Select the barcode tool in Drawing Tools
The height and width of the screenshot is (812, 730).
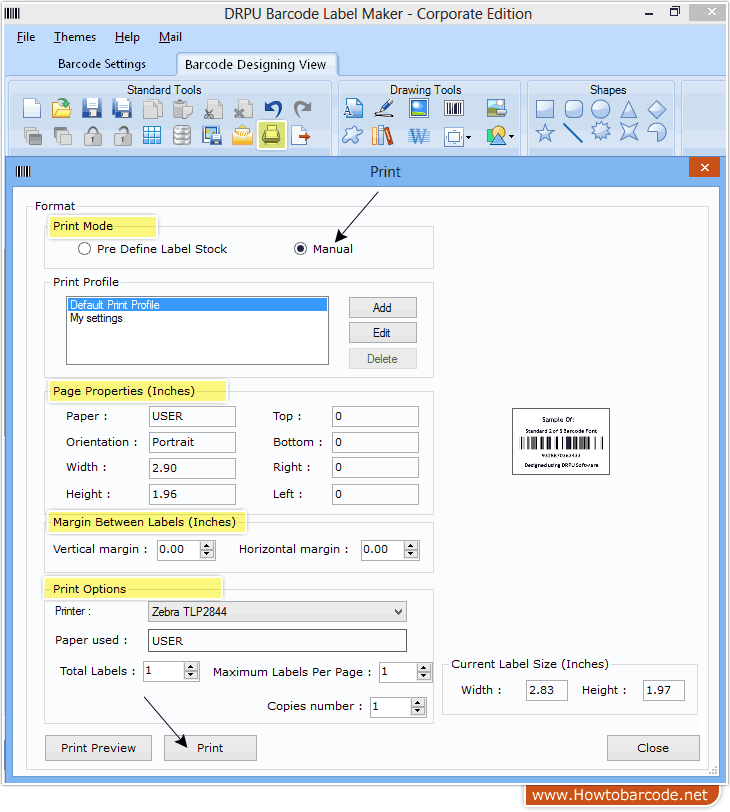(x=454, y=109)
